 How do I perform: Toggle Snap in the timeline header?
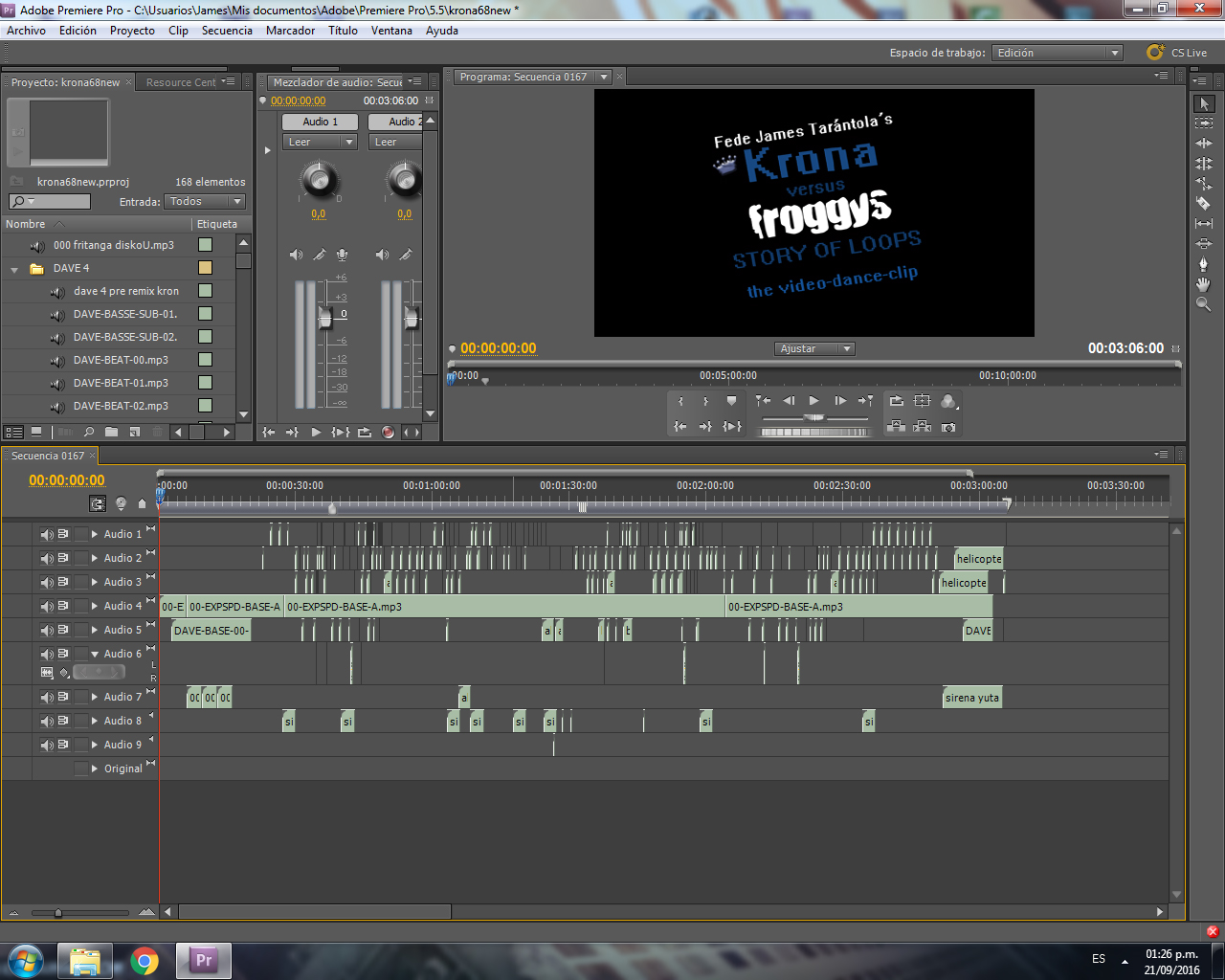click(98, 503)
